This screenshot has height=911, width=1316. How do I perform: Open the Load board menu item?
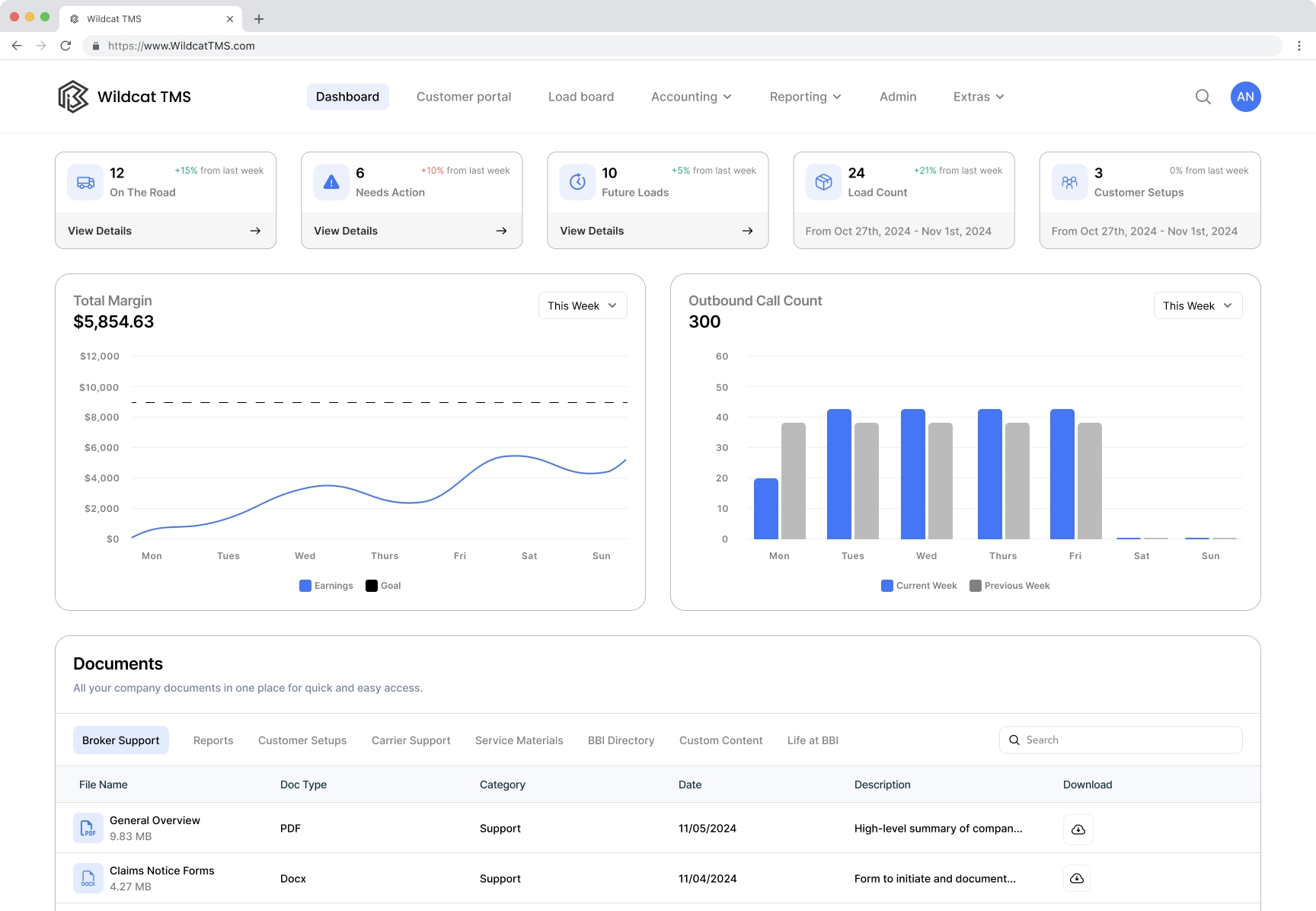(580, 97)
